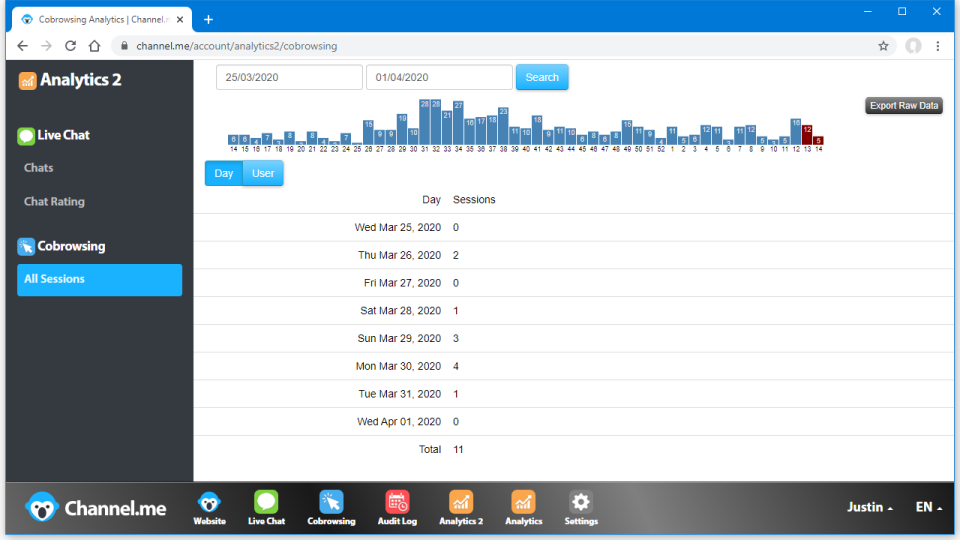
Task: Click the Search button
Action: pyautogui.click(x=542, y=77)
